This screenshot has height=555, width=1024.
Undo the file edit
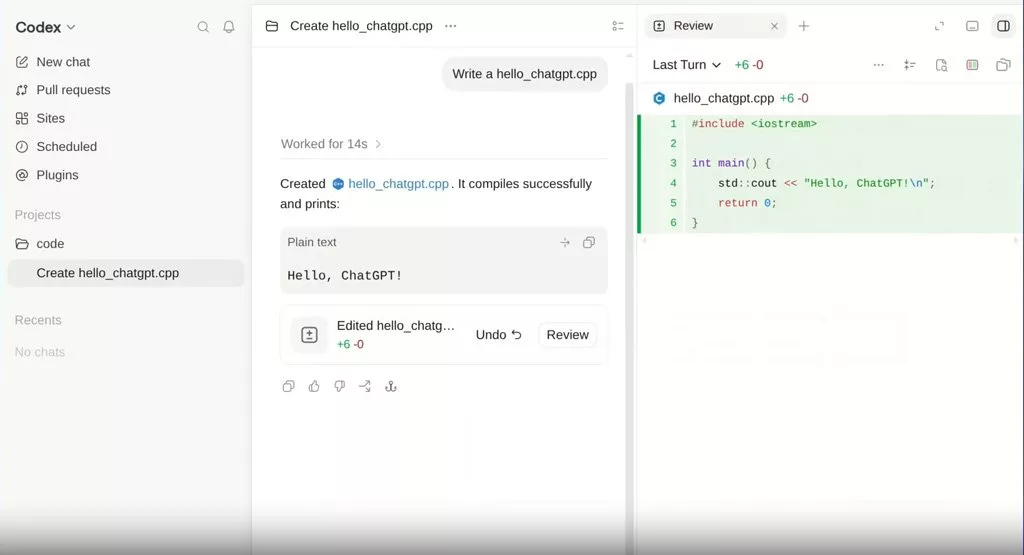[498, 335]
